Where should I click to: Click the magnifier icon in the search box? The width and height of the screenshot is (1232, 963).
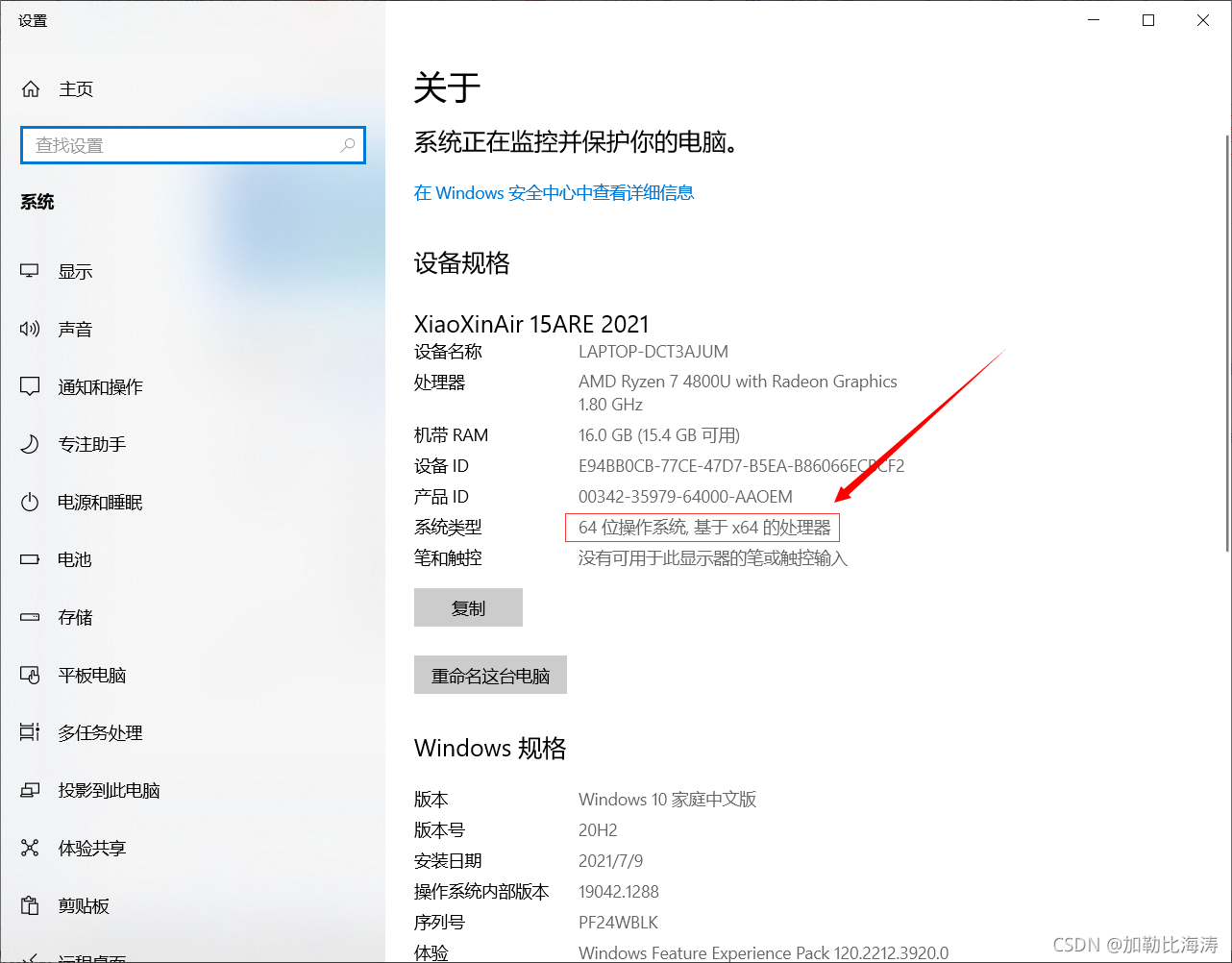coord(347,145)
